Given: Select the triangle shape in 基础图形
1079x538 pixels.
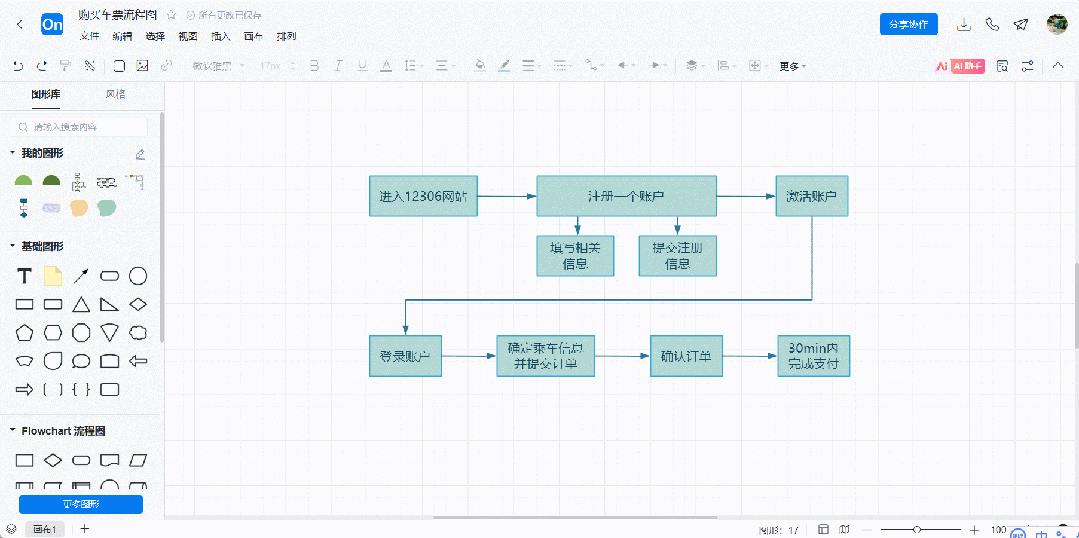Looking at the screenshot, I should tap(81, 304).
